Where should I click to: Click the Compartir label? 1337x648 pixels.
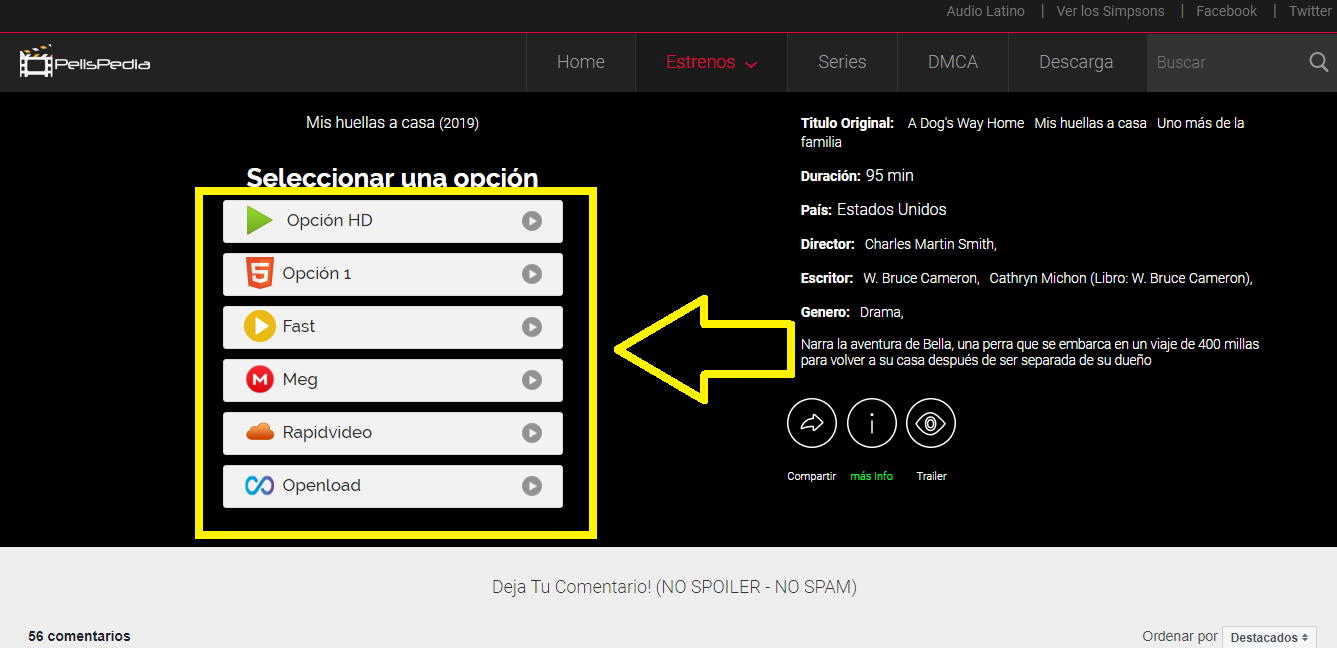coord(811,476)
